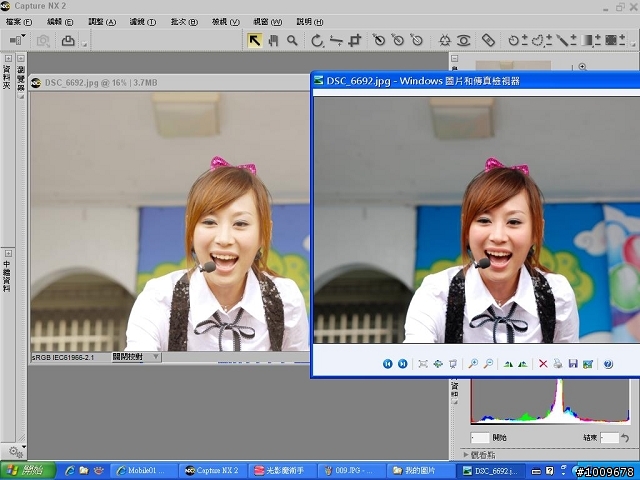This screenshot has height=480, width=640.
Task: Expand the 資料夾 side panel
Action: click(8, 58)
